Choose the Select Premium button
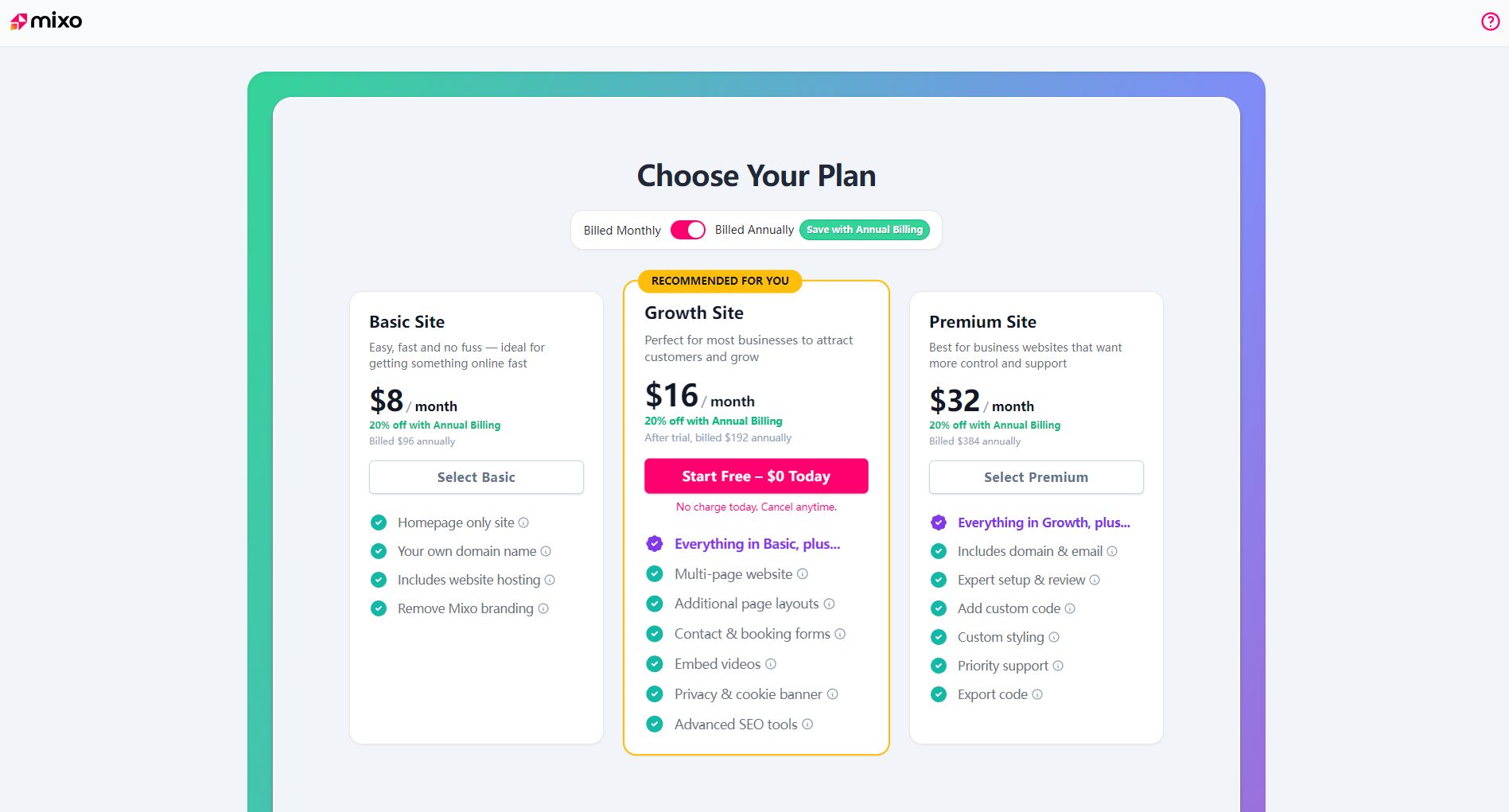Viewport: 1509px width, 812px height. tap(1036, 477)
